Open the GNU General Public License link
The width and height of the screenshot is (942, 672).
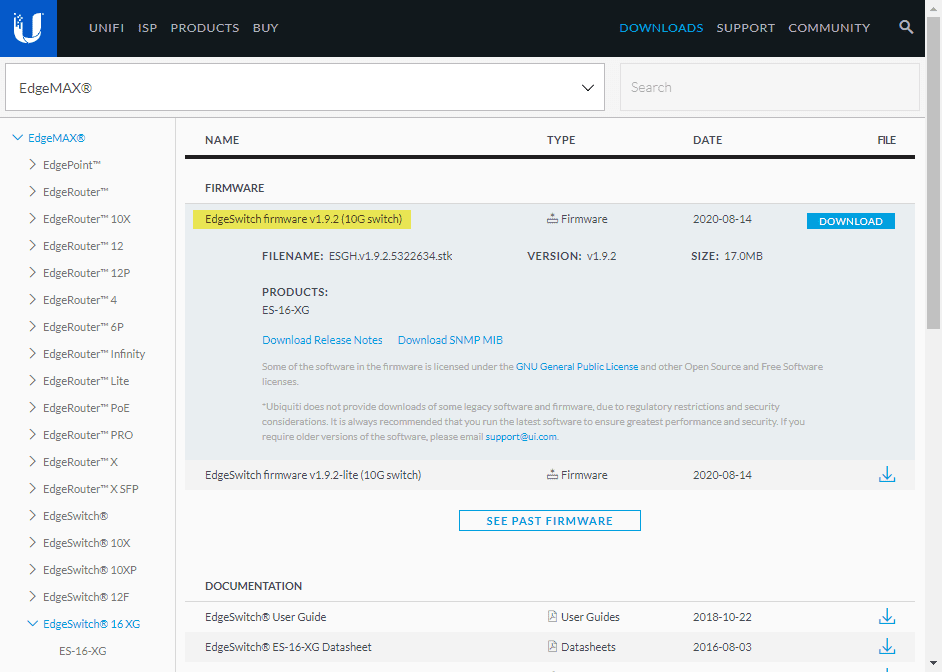tap(577, 366)
